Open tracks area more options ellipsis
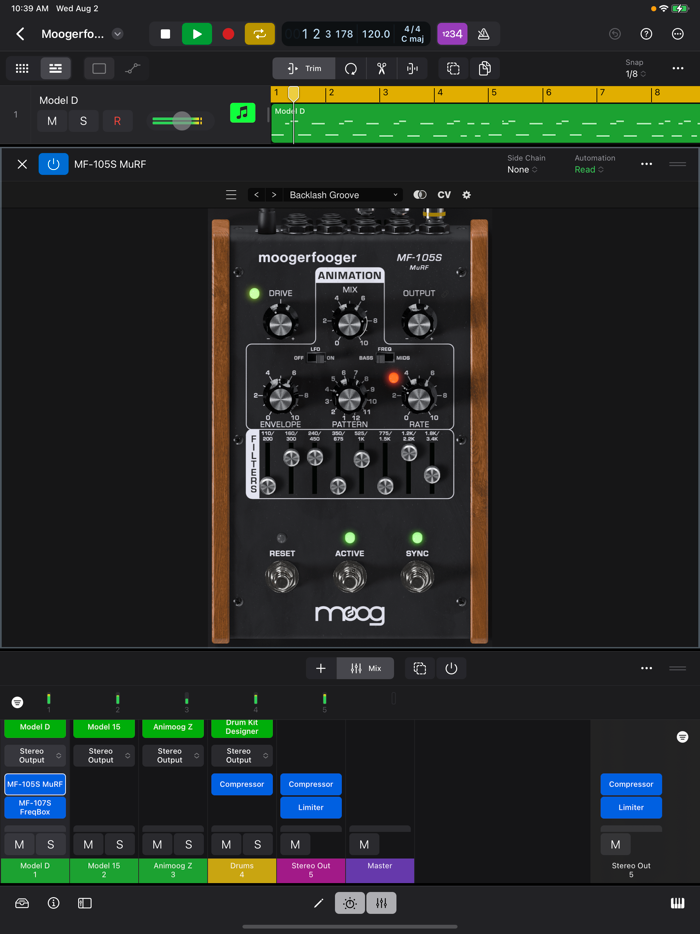Screen dimensions: 700x934 click(678, 69)
